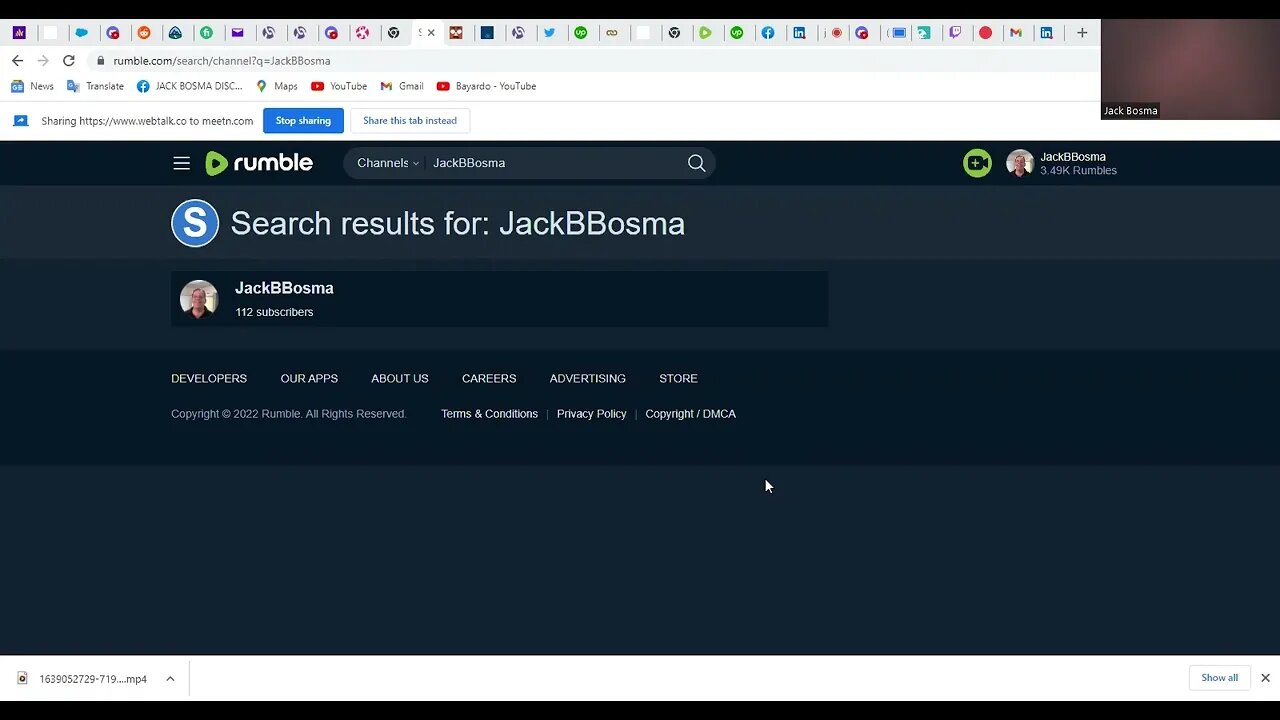1280x720 pixels.
Task: Switch to the Facebook tab
Action: pos(768,33)
